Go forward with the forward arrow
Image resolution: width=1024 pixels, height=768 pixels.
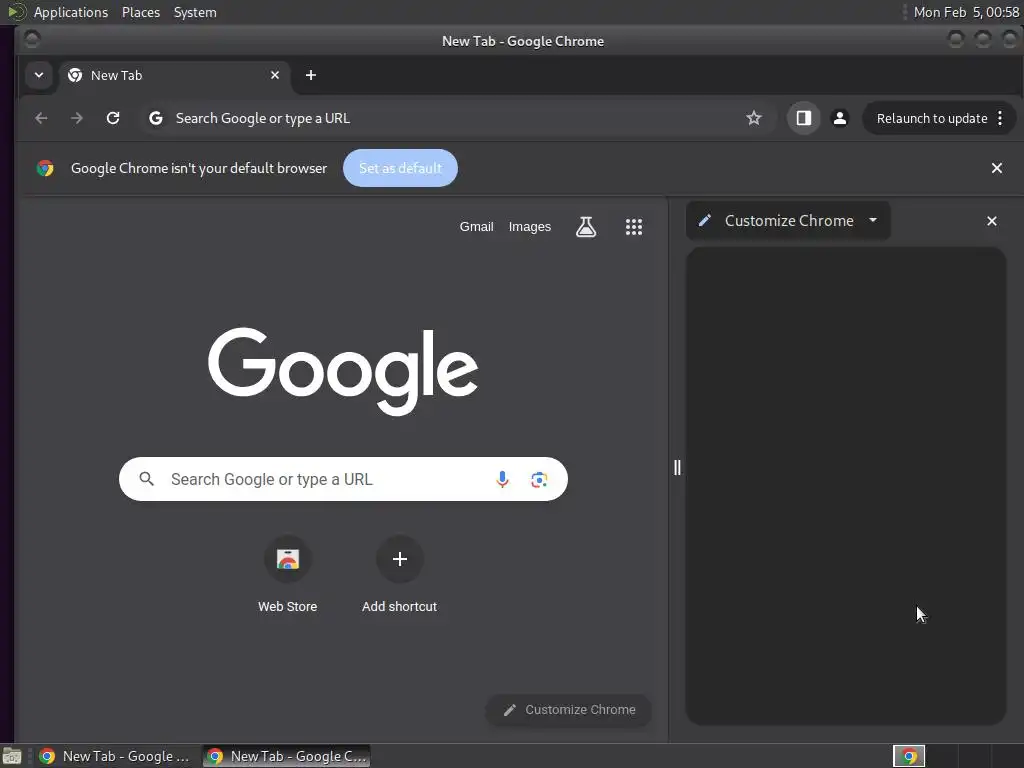(77, 118)
